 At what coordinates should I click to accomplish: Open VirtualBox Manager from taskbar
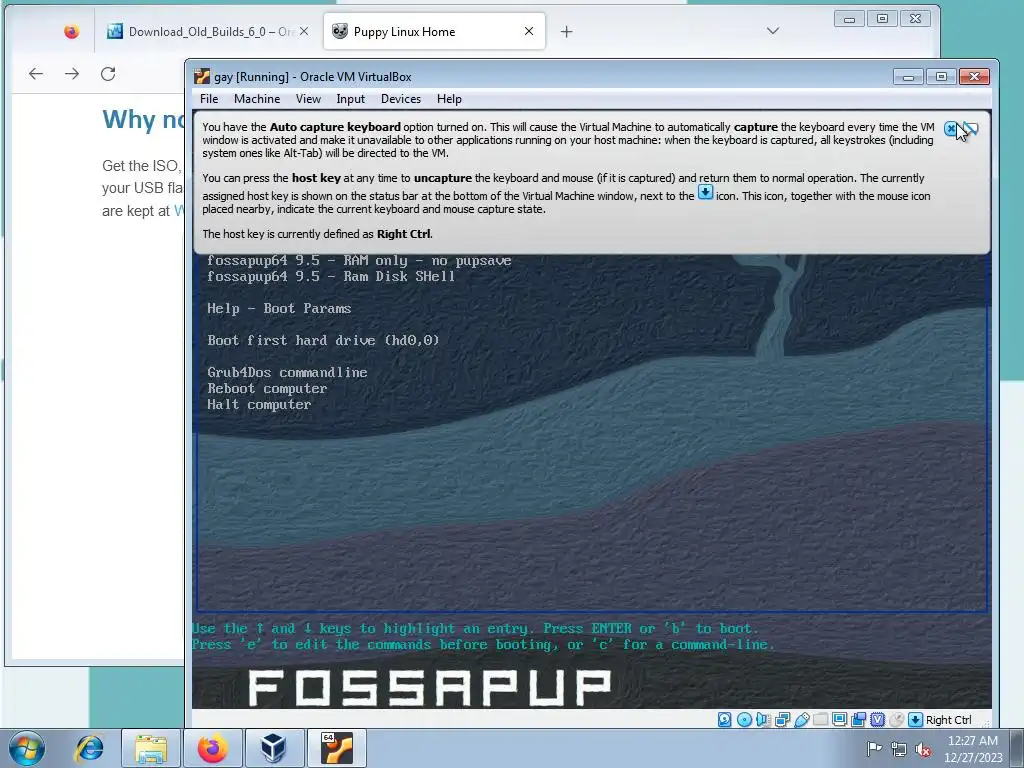pyautogui.click(x=274, y=748)
